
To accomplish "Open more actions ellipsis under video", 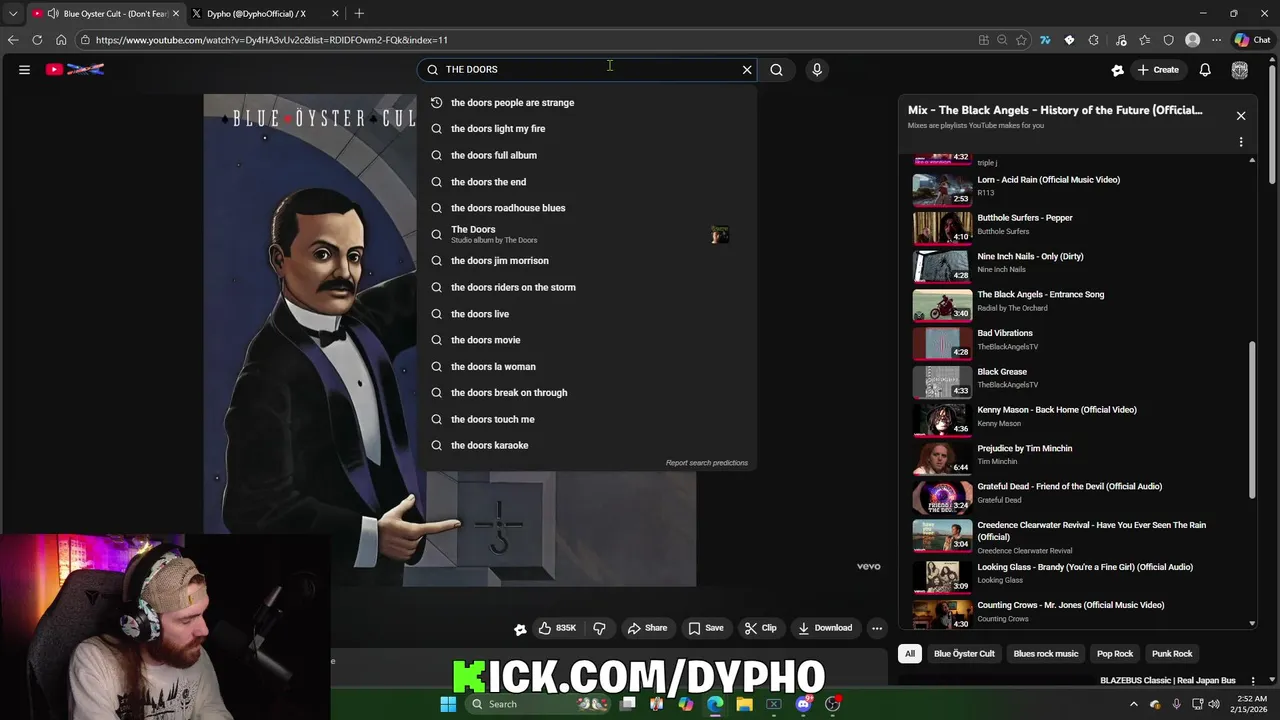I will (877, 628).
